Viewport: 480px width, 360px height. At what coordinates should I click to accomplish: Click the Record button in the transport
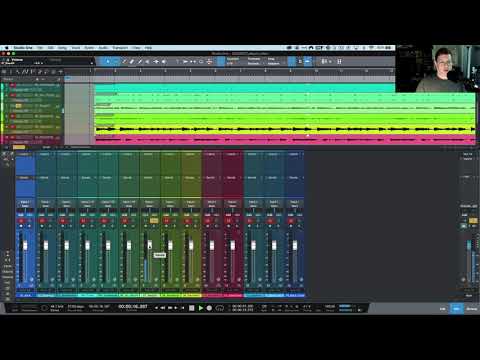click(x=209, y=308)
